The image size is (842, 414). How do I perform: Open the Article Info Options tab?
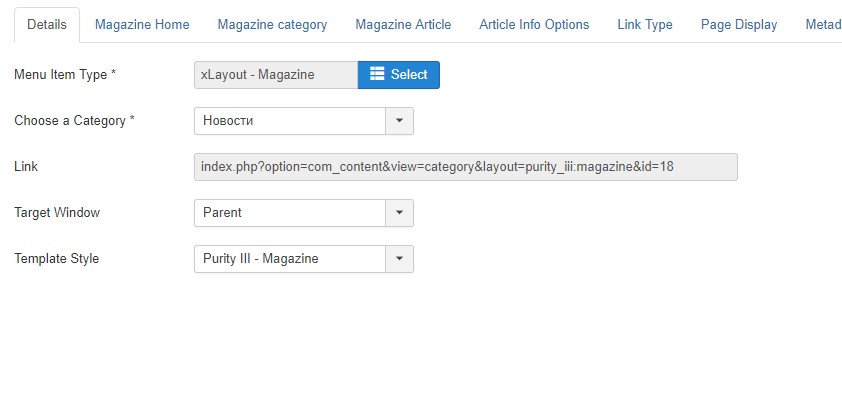[534, 25]
